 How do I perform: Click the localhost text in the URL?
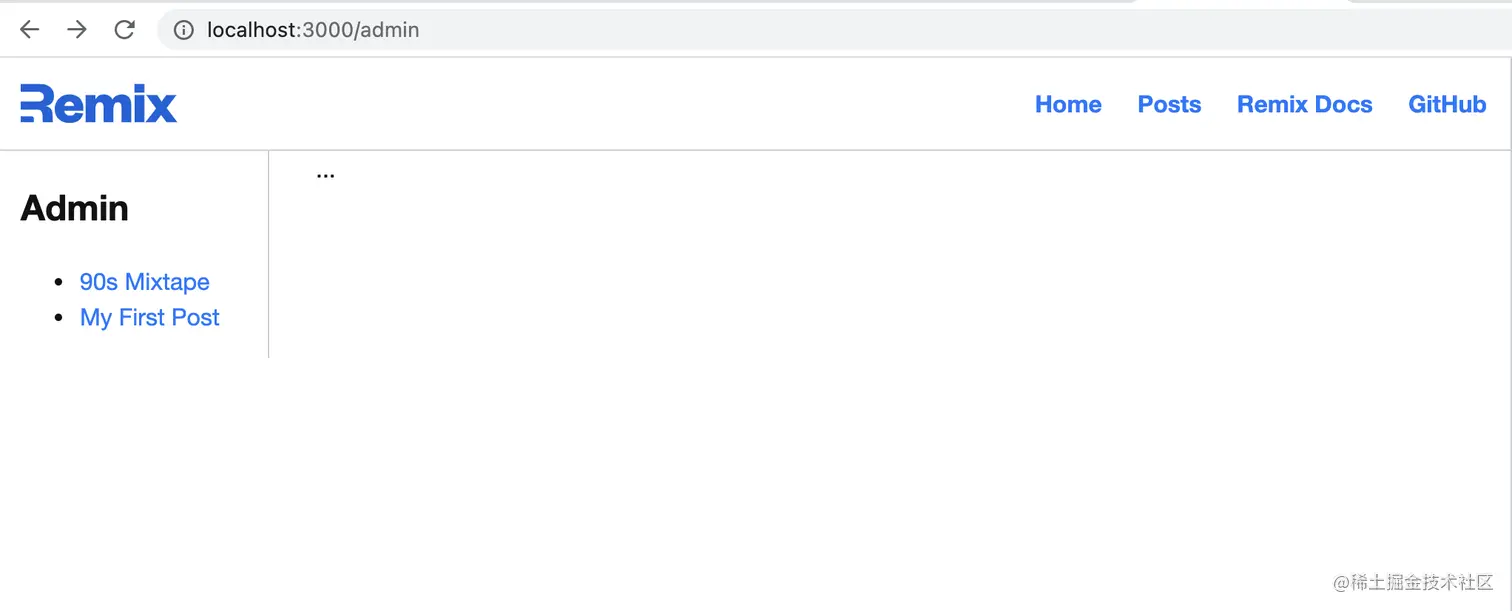tap(251, 30)
